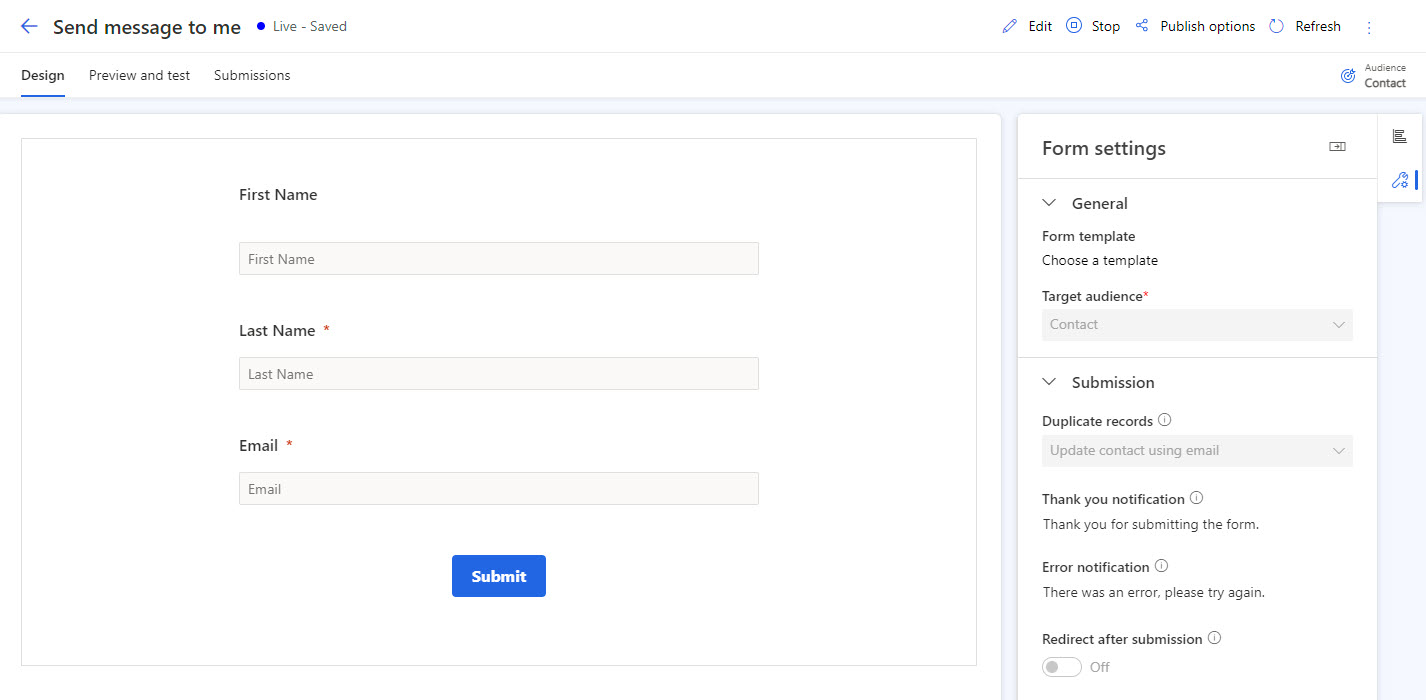The height and width of the screenshot is (700, 1426).
Task: Collapse the Submission section chevron
Action: coord(1049,382)
